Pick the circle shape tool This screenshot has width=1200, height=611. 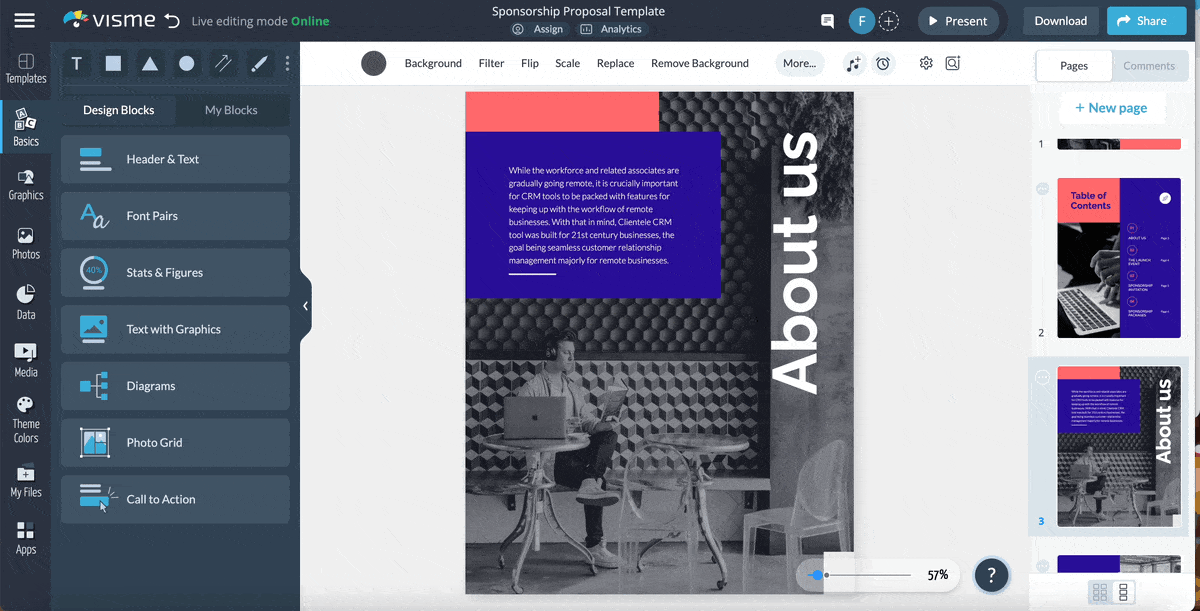tap(186, 64)
